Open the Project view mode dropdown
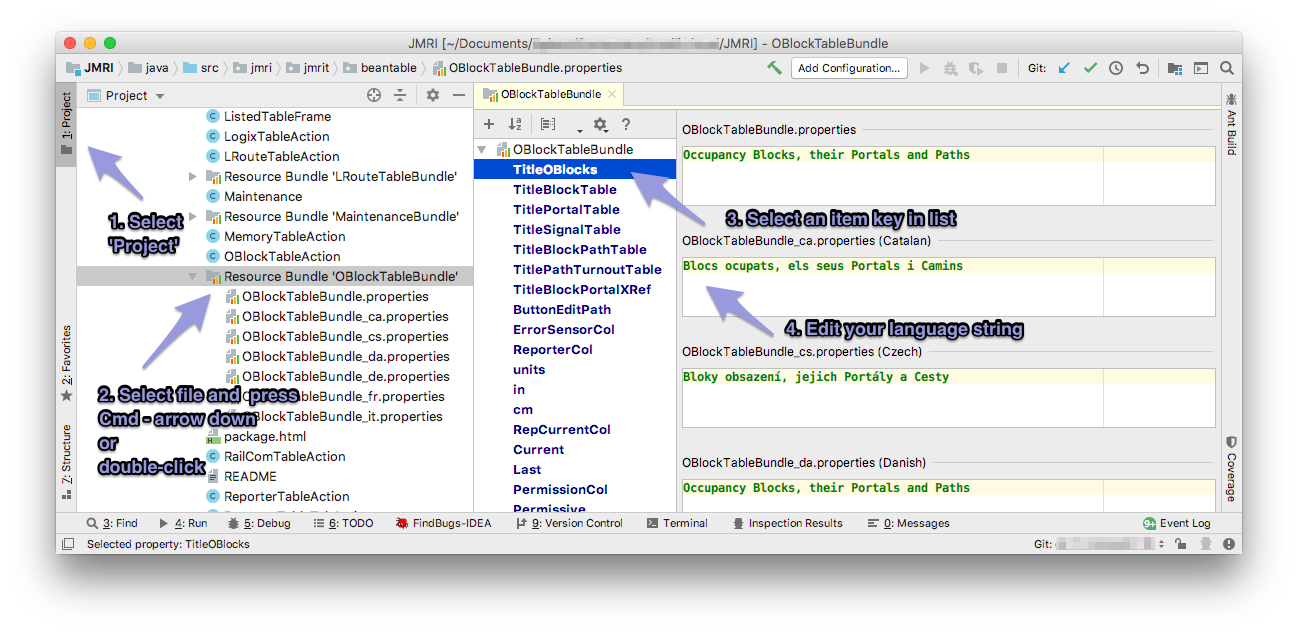1298x634 pixels. (x=131, y=94)
